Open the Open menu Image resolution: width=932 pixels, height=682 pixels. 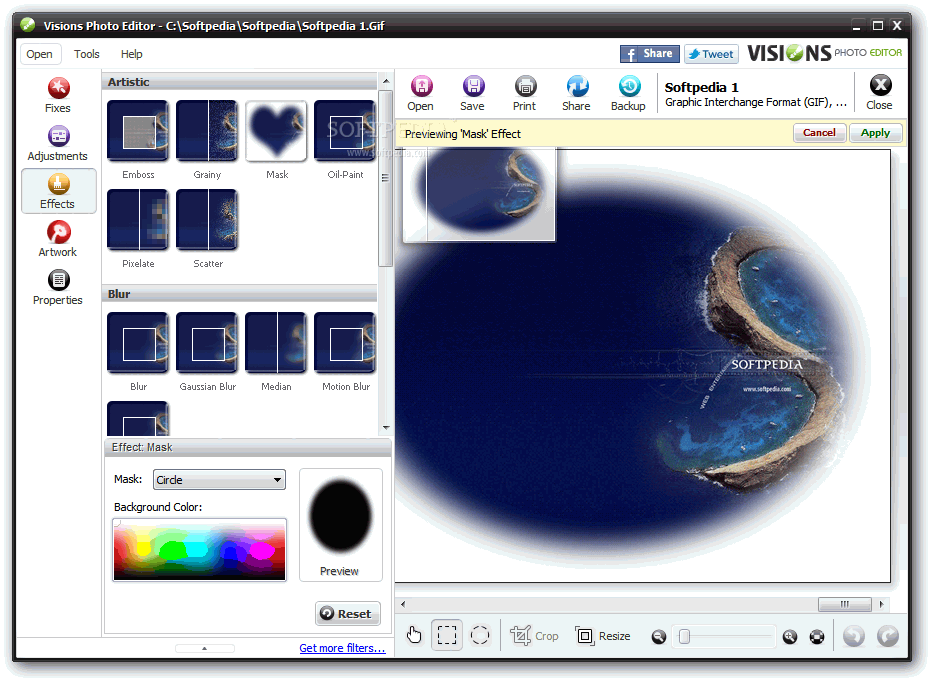tap(40, 54)
